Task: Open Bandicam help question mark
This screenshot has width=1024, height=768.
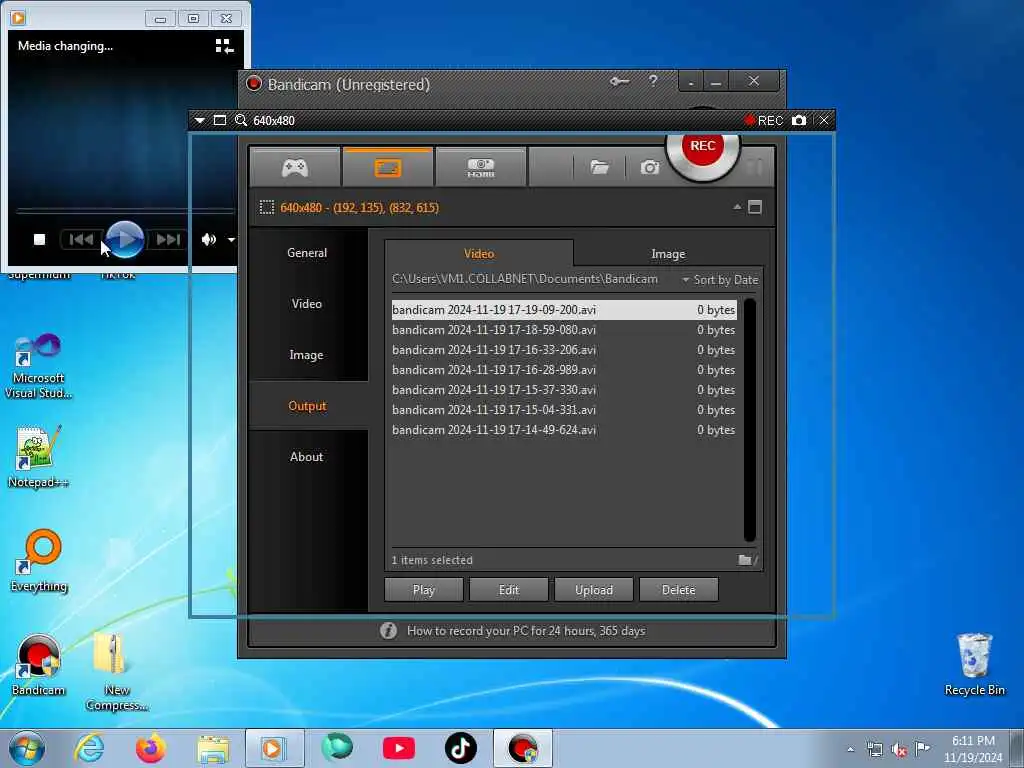Action: pyautogui.click(x=653, y=81)
